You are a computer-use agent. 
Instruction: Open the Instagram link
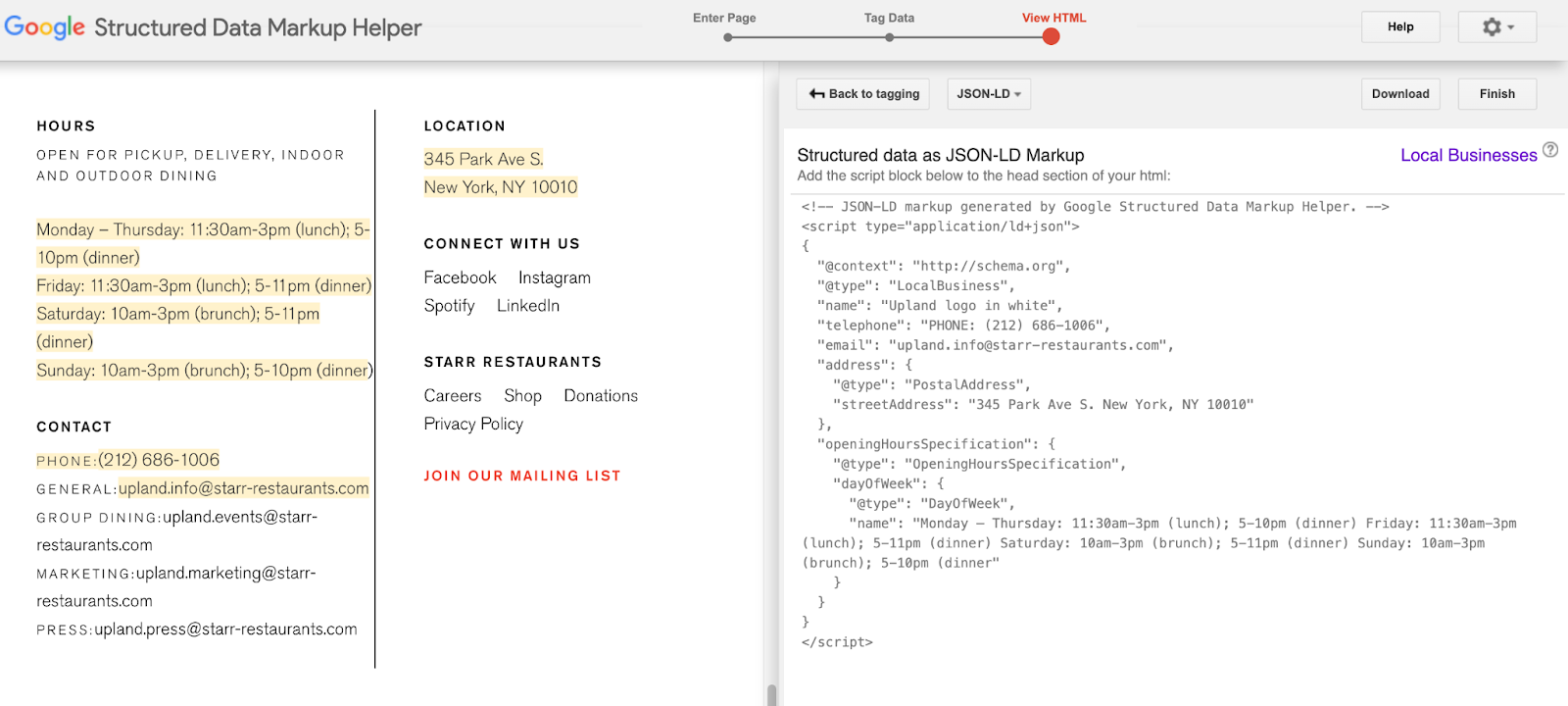point(555,277)
